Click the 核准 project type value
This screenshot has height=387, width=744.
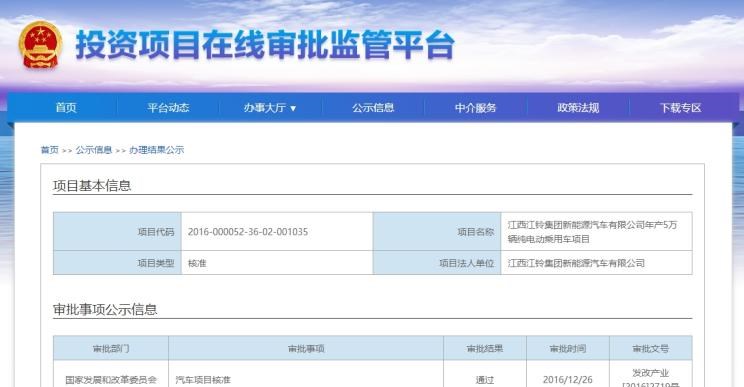point(197,263)
